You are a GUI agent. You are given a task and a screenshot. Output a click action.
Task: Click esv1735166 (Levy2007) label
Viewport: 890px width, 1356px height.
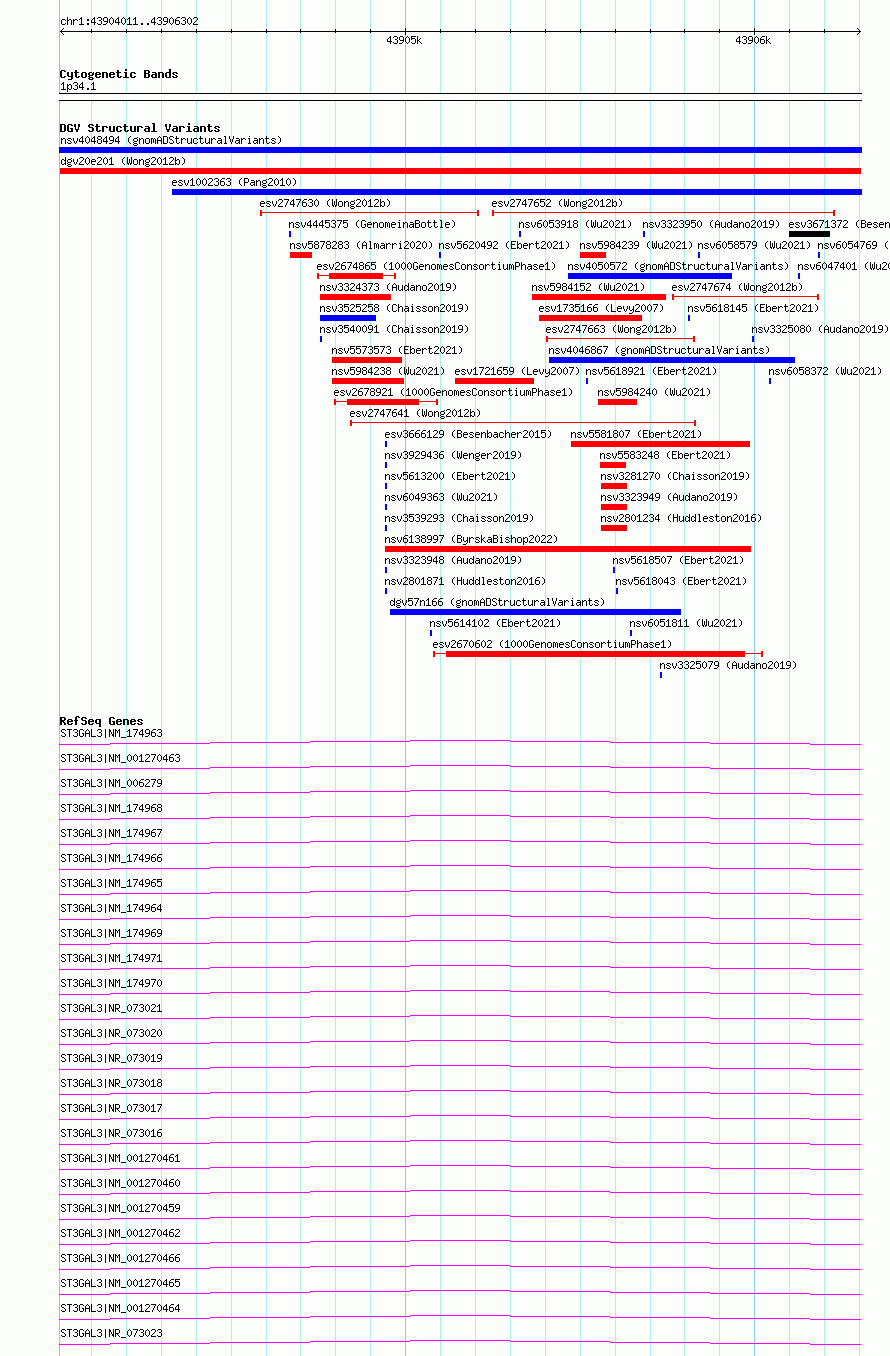pyautogui.click(x=601, y=308)
